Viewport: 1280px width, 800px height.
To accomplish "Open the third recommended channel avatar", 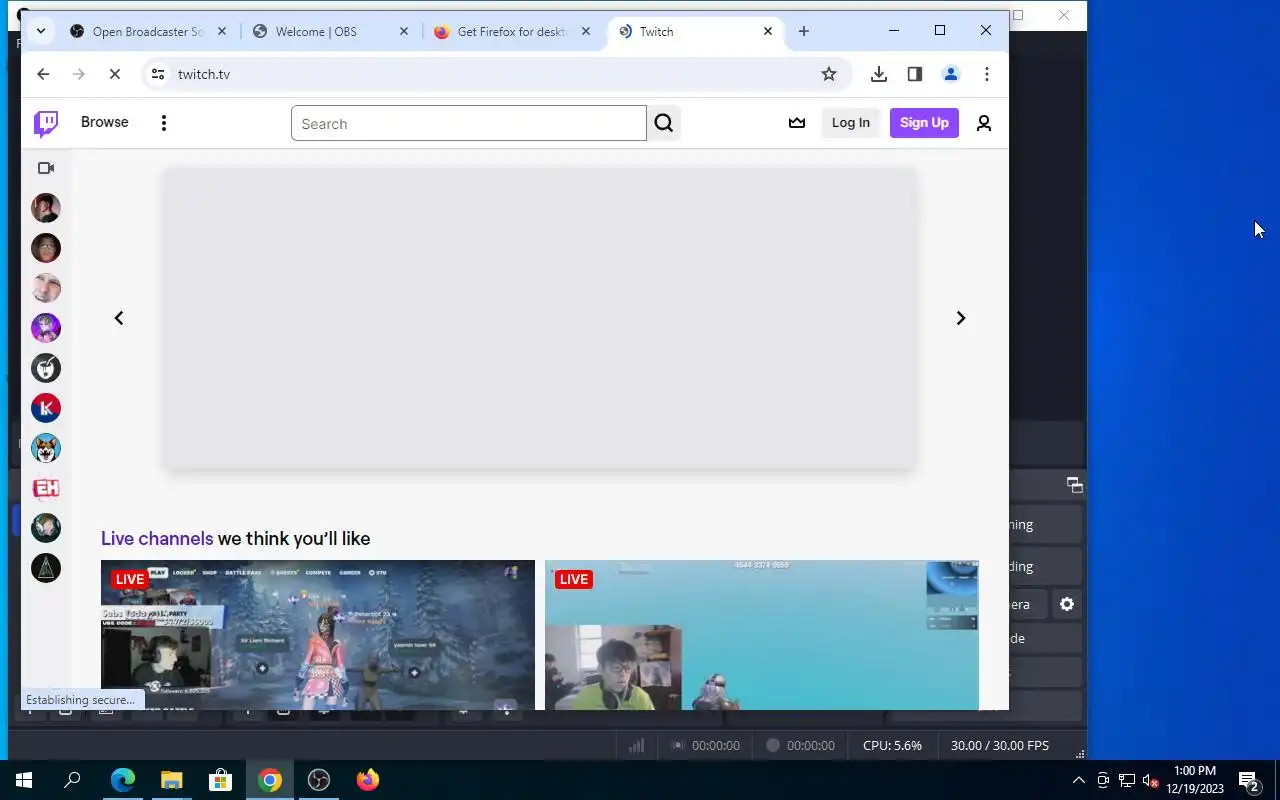I will point(46,288).
